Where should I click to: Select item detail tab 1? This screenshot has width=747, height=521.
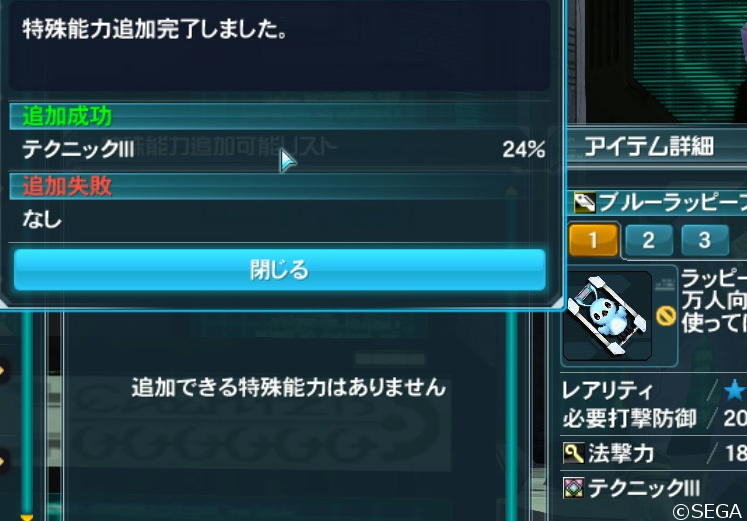pyautogui.click(x=593, y=240)
